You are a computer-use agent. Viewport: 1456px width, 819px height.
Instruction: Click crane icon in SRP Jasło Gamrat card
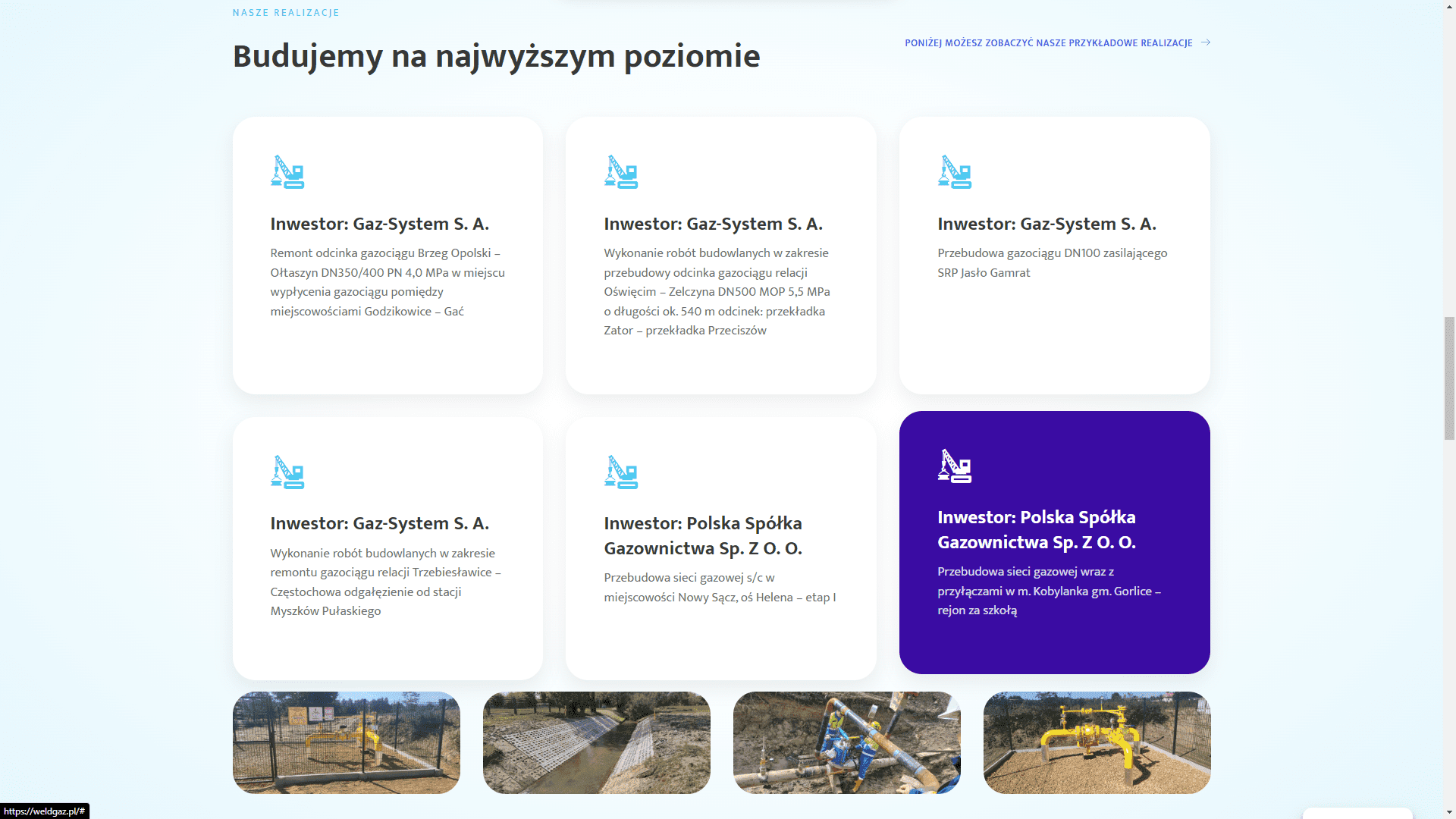coord(955,172)
